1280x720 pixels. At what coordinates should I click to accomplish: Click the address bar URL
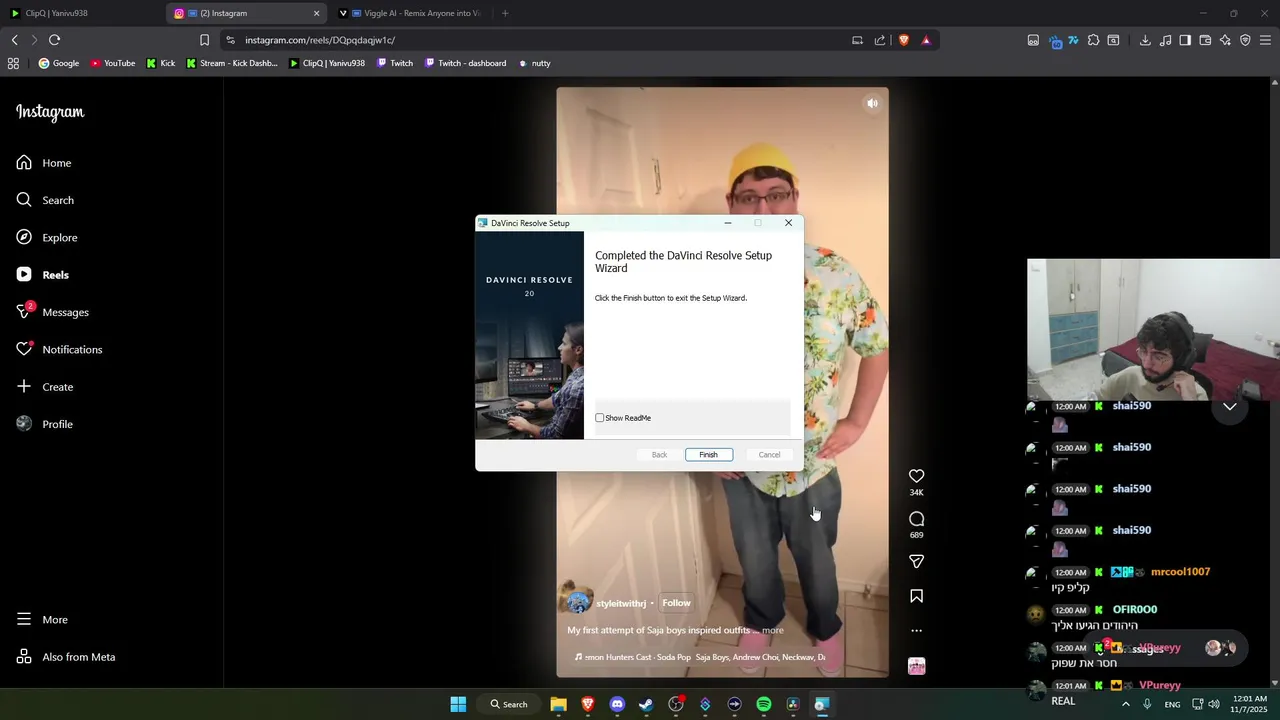(320, 40)
